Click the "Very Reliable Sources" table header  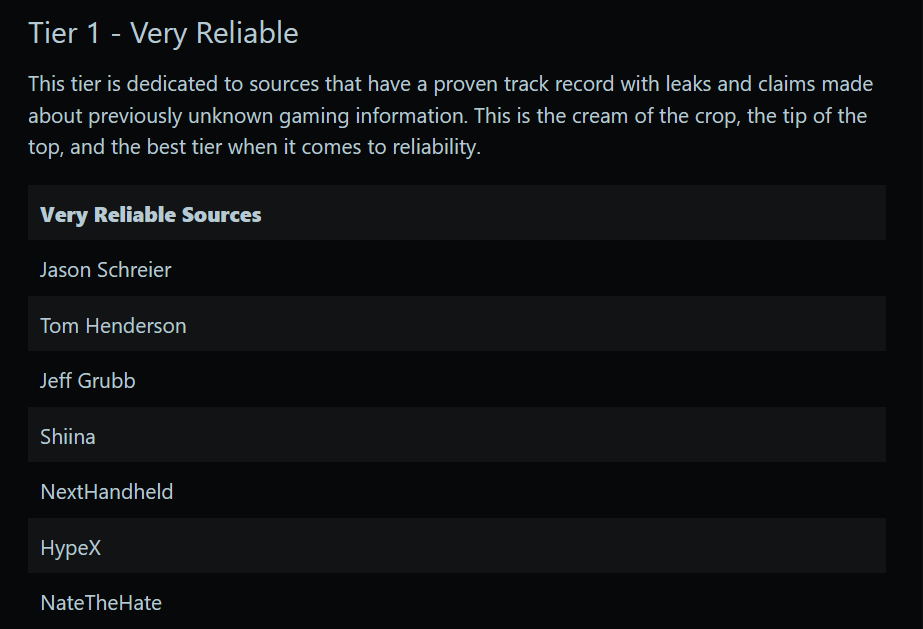point(150,215)
